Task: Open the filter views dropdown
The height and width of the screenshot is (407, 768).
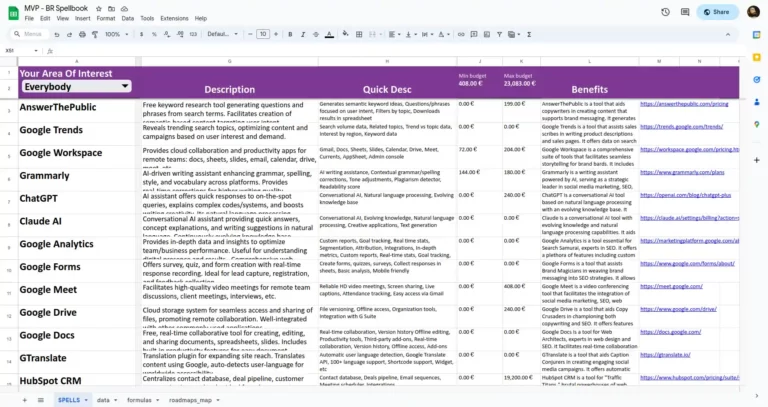Action: tap(514, 34)
